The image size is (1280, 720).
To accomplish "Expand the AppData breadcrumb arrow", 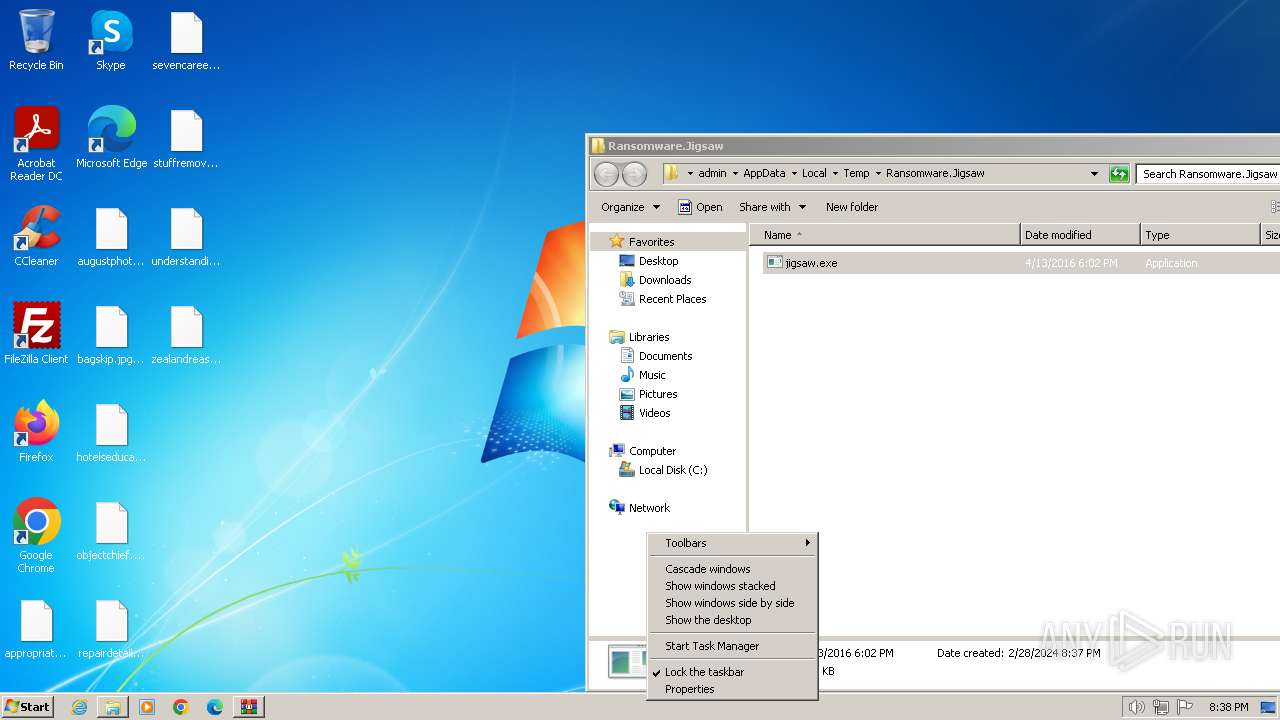I will 794,174.
